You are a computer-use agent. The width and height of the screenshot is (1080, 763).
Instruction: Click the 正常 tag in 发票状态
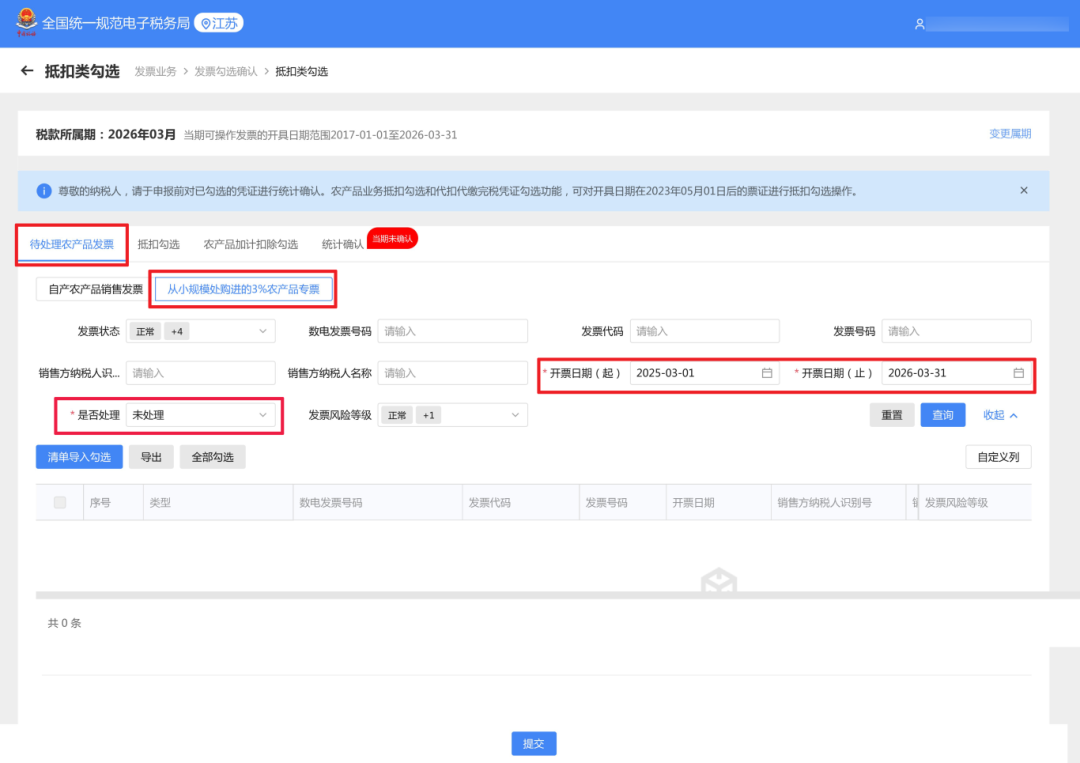(x=145, y=331)
